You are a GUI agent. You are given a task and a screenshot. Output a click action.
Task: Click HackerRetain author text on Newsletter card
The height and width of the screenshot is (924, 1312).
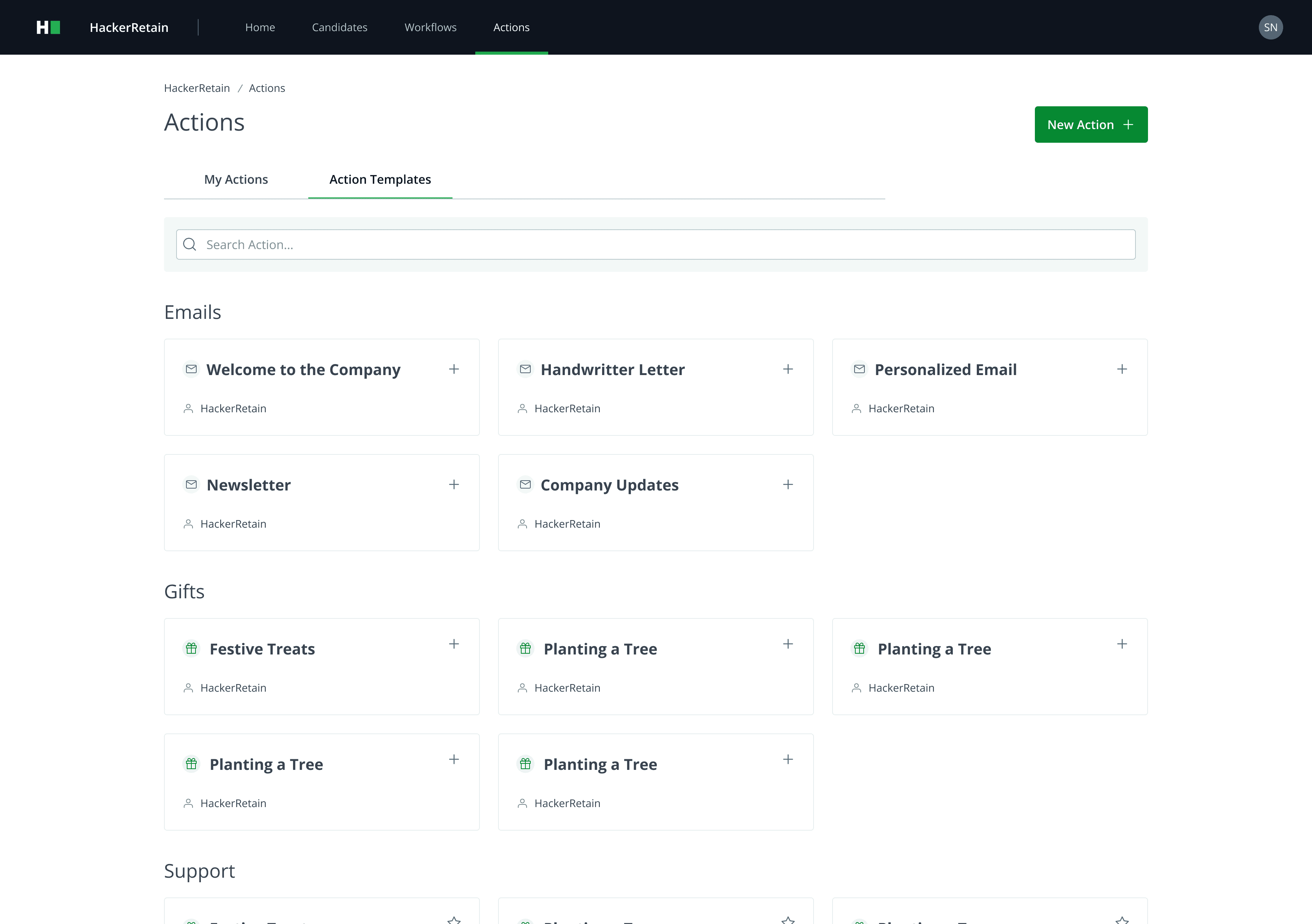click(233, 524)
